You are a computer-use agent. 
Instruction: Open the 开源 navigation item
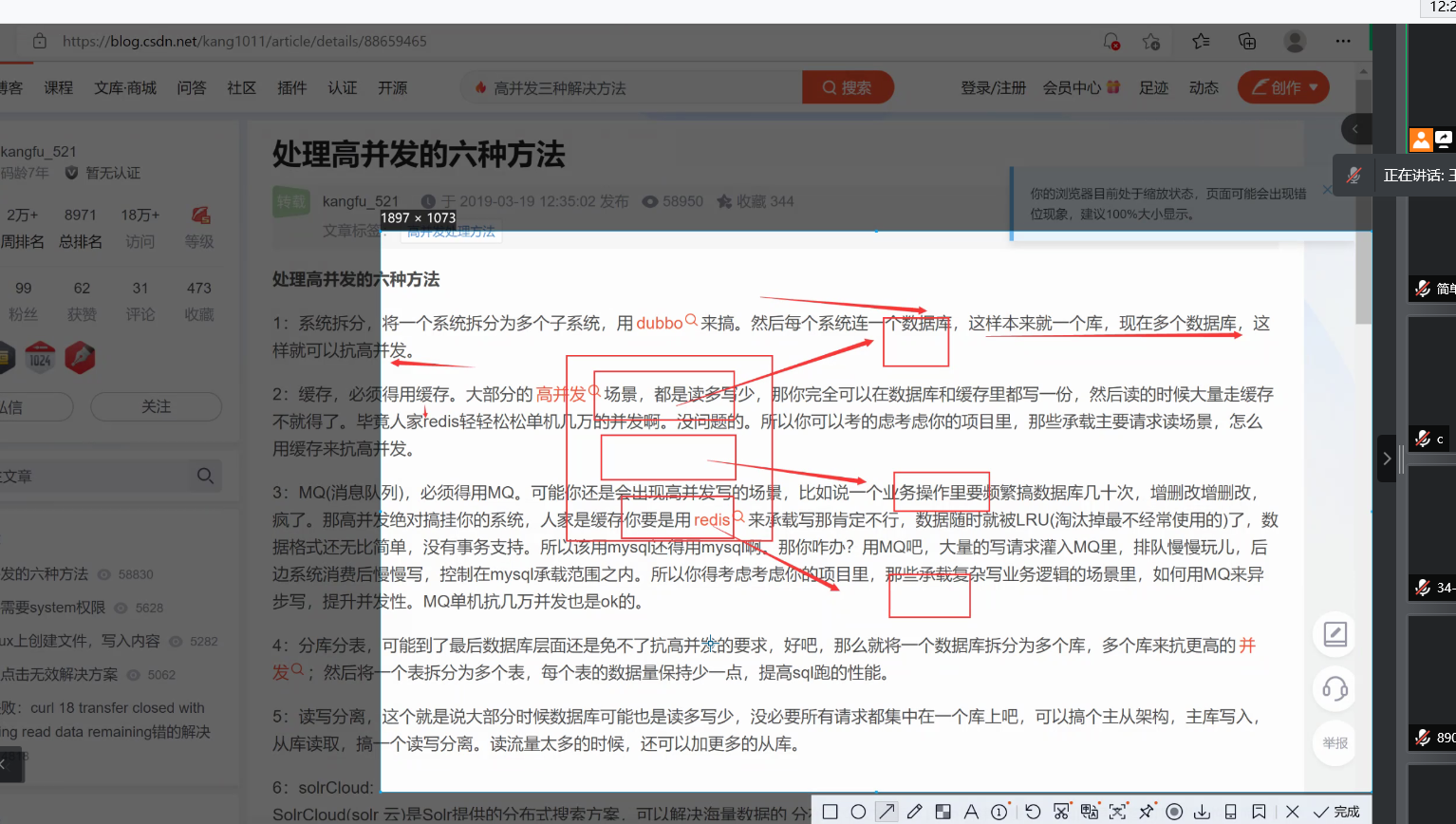(393, 87)
